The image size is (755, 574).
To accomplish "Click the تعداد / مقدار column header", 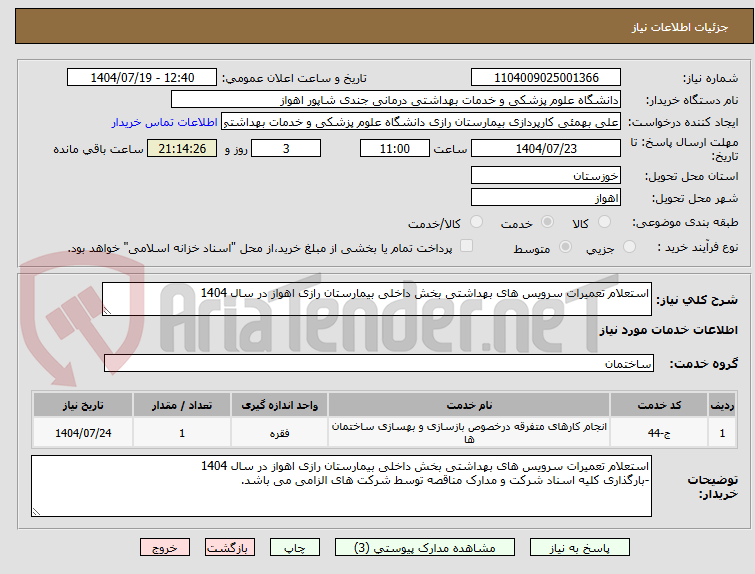I will (182, 405).
